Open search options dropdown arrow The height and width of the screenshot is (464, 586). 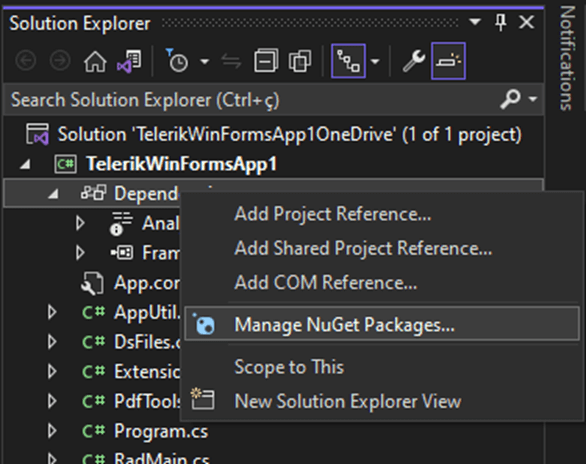tap(533, 99)
